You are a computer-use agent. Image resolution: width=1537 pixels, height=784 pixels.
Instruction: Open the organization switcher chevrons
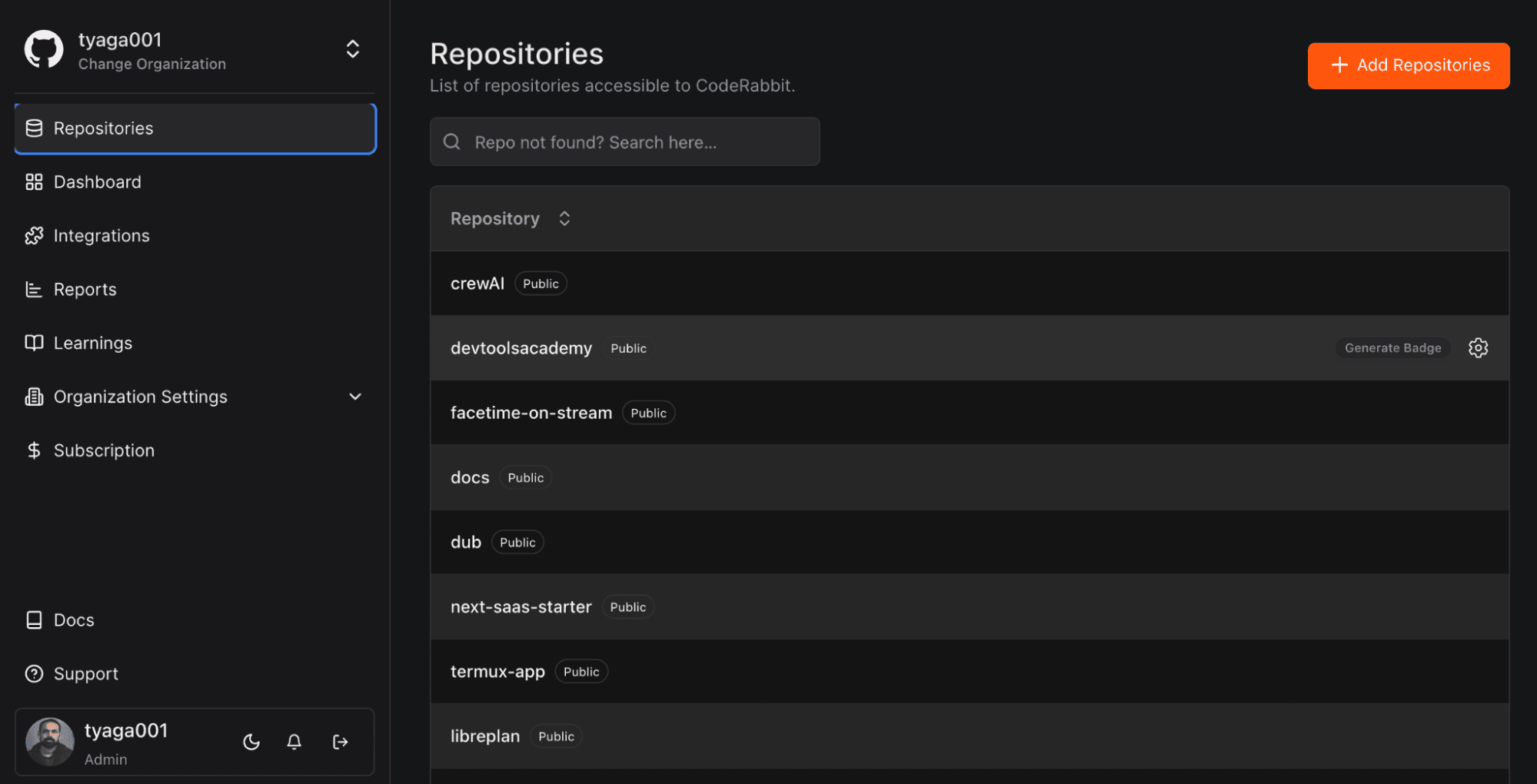352,49
